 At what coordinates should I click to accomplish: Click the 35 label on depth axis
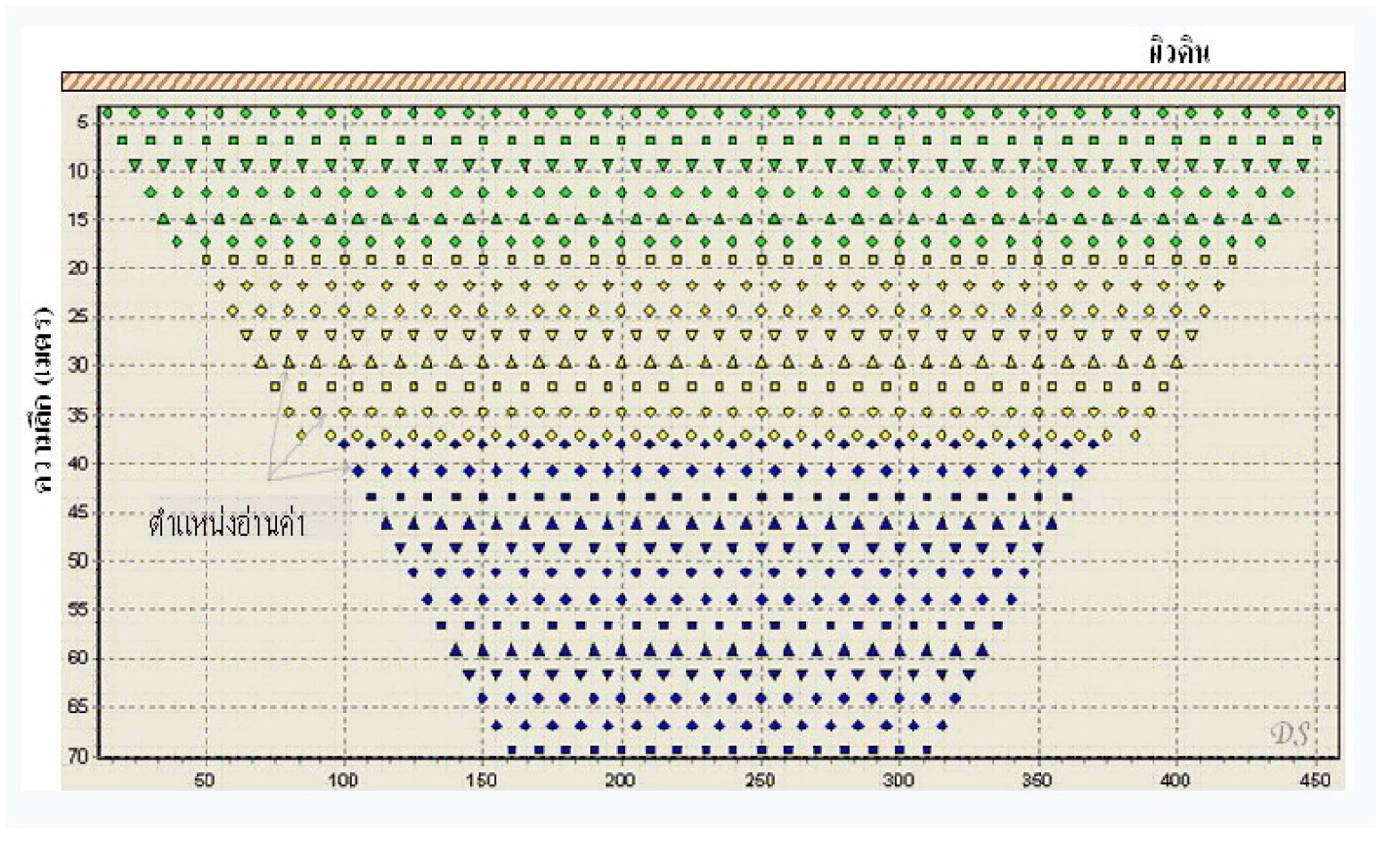[x=79, y=415]
